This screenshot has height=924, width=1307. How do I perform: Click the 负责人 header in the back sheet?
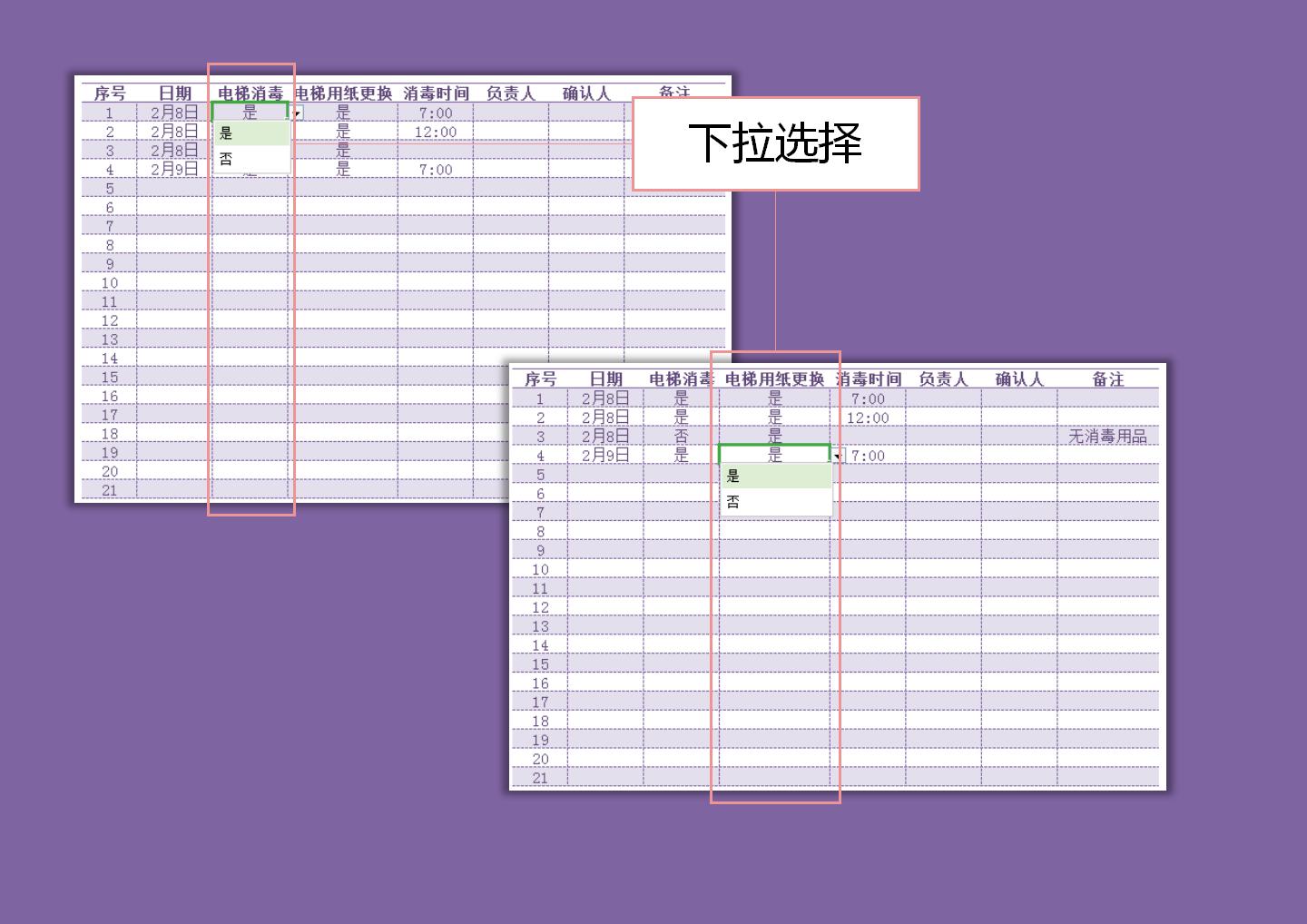511,93
